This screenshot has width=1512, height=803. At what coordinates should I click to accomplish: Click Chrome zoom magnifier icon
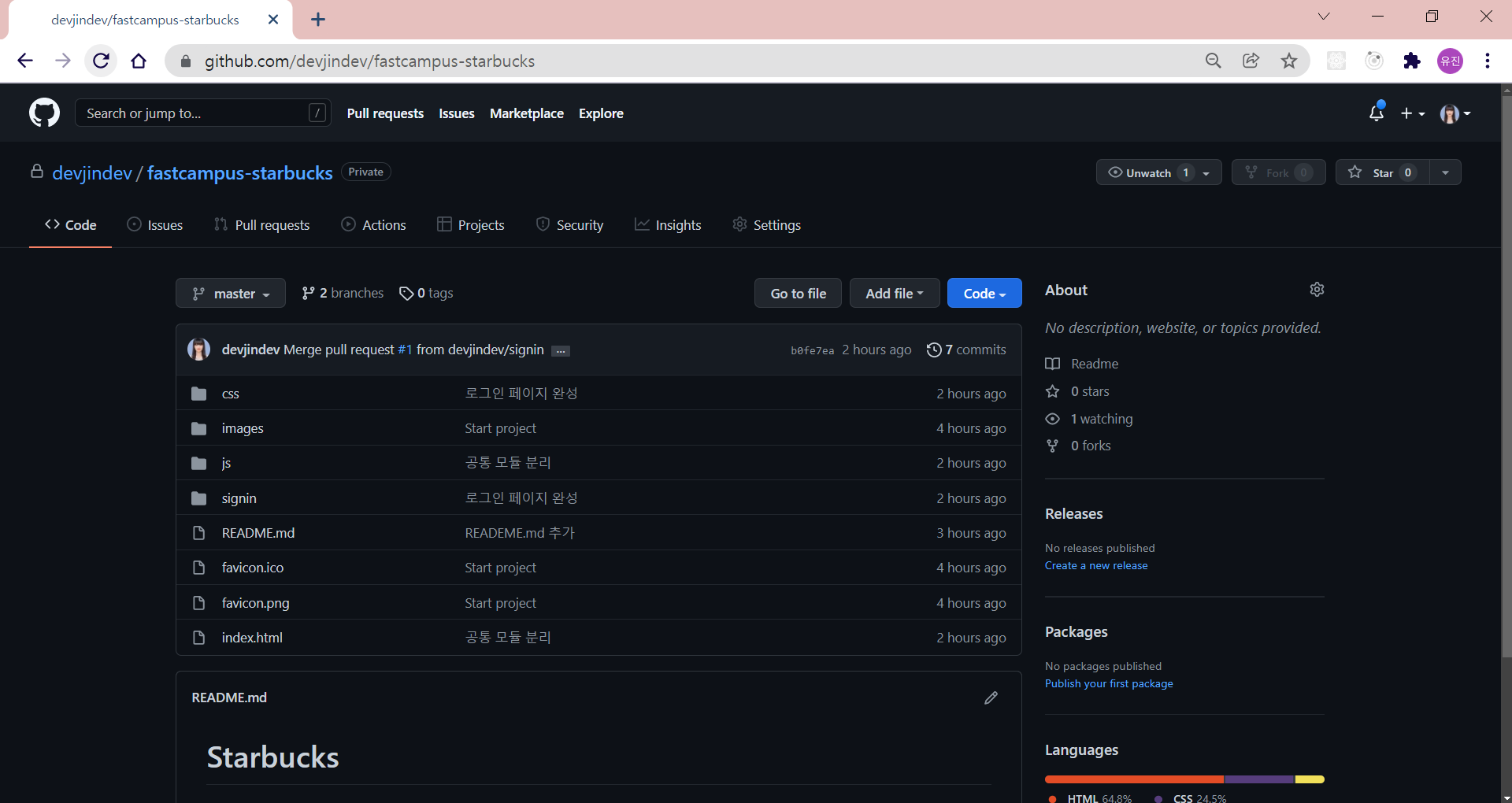coord(1213,61)
